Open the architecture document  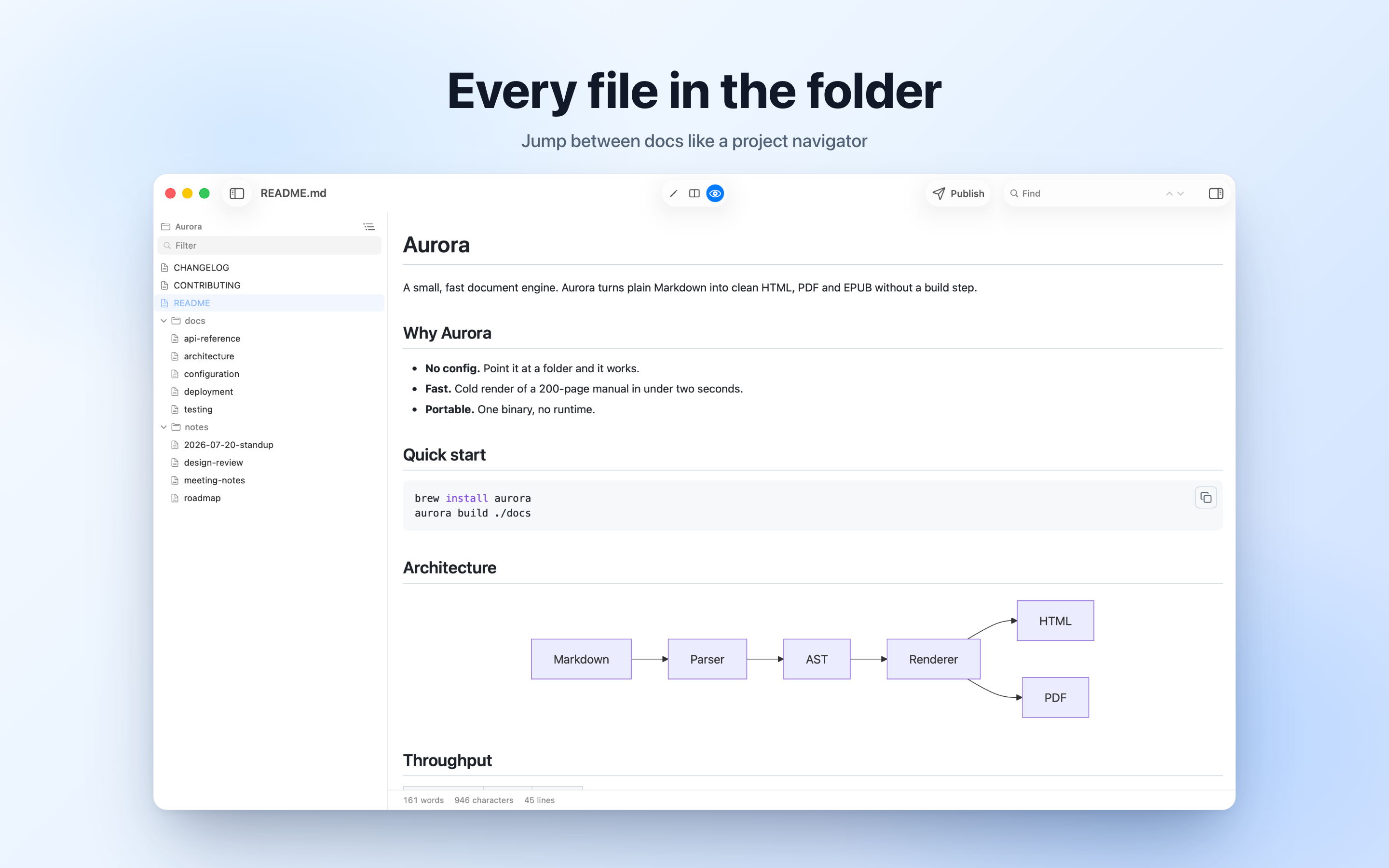click(270, 356)
